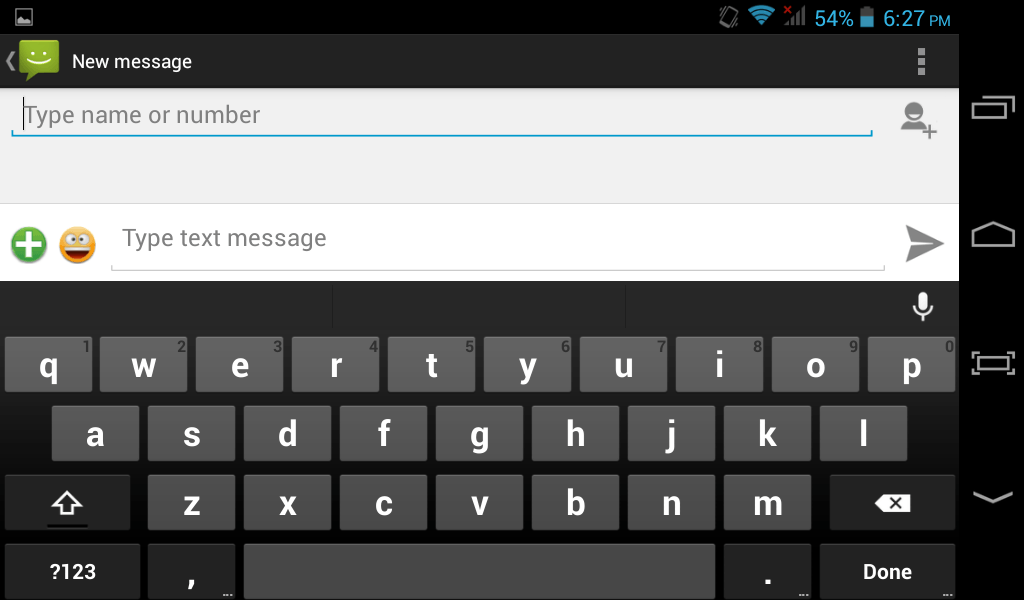Tap the home navigation button

coord(993,235)
